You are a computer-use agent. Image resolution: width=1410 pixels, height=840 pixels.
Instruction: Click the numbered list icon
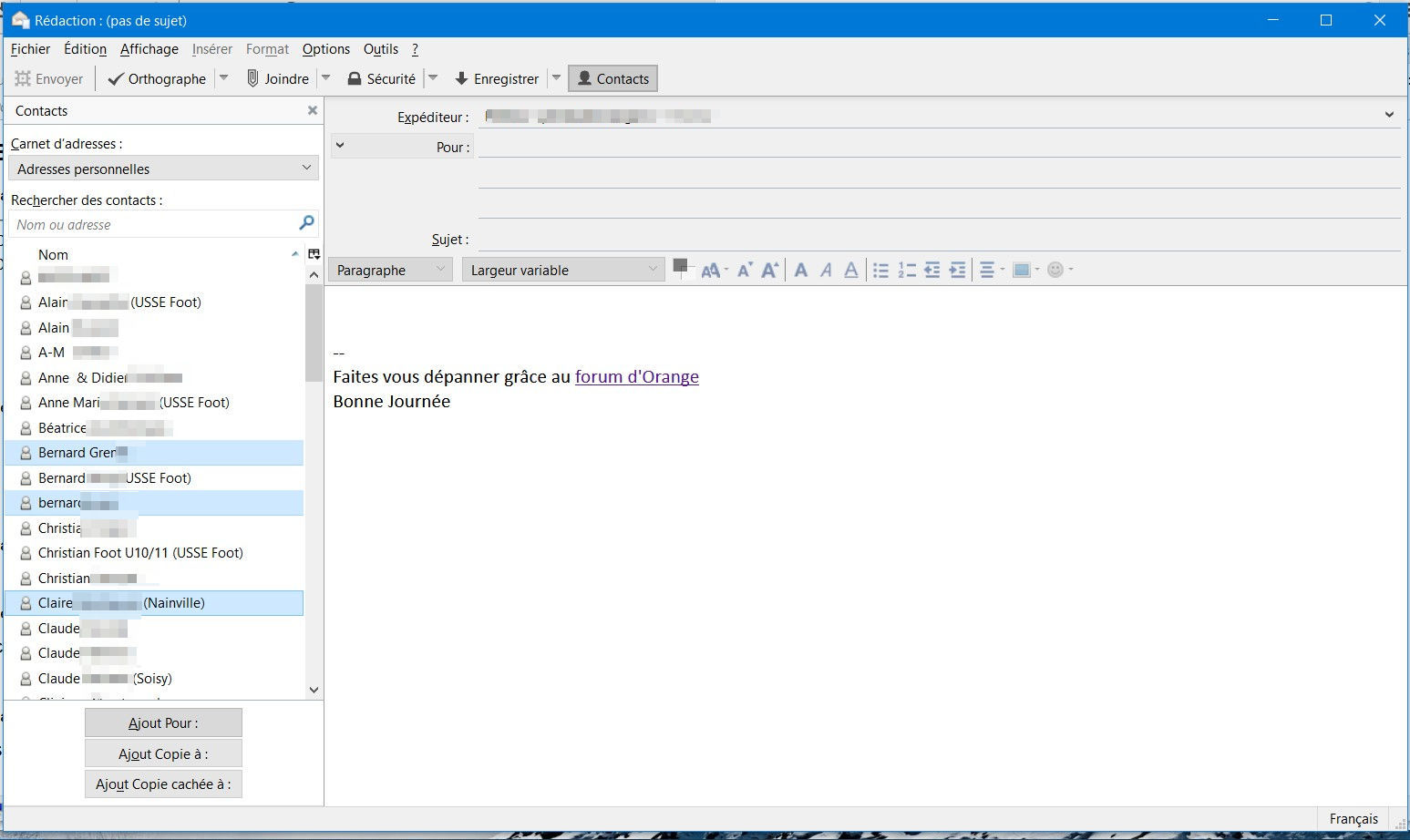tap(906, 271)
